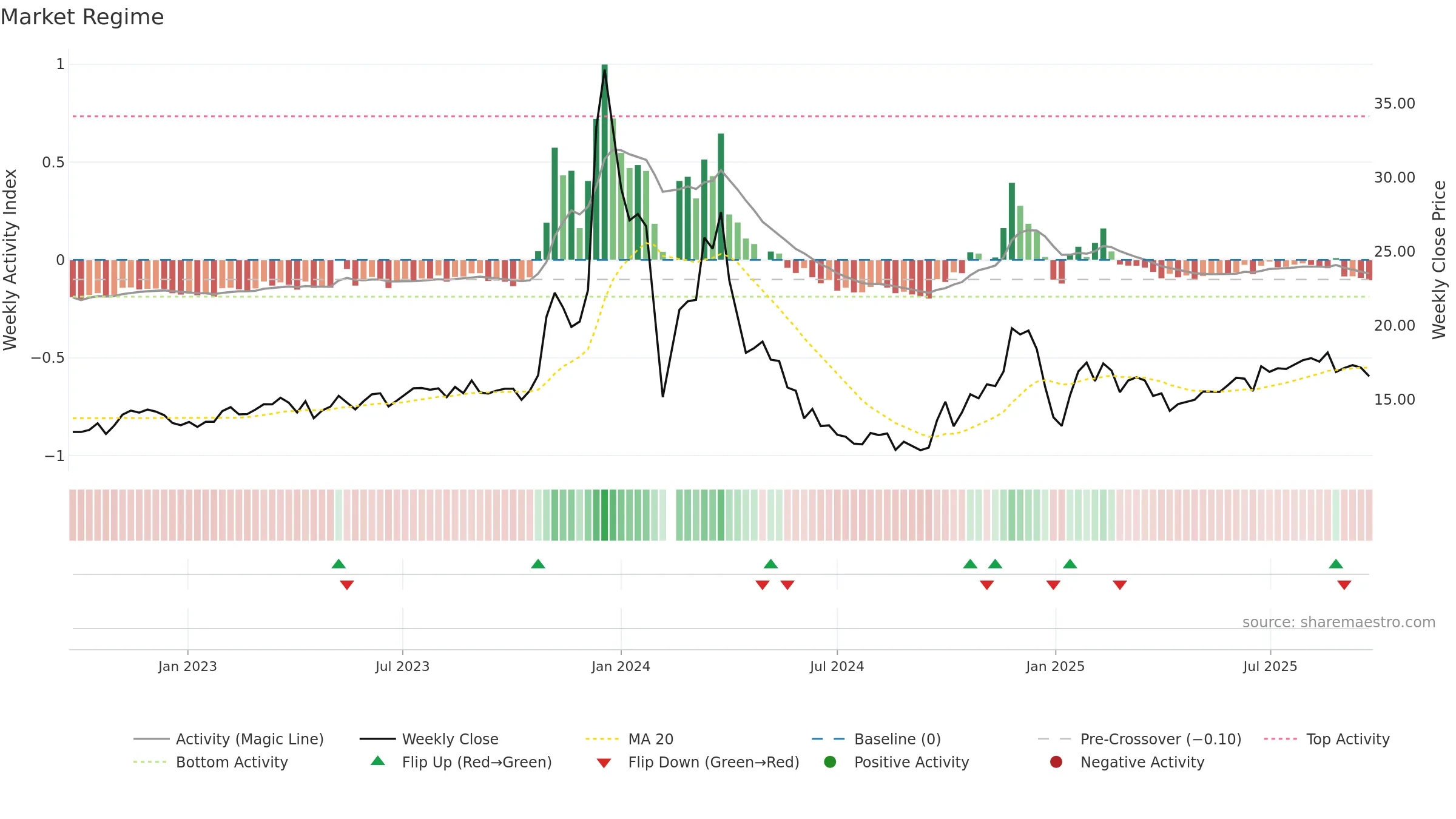Click the green flip-up triangle in October 2023

tap(538, 564)
